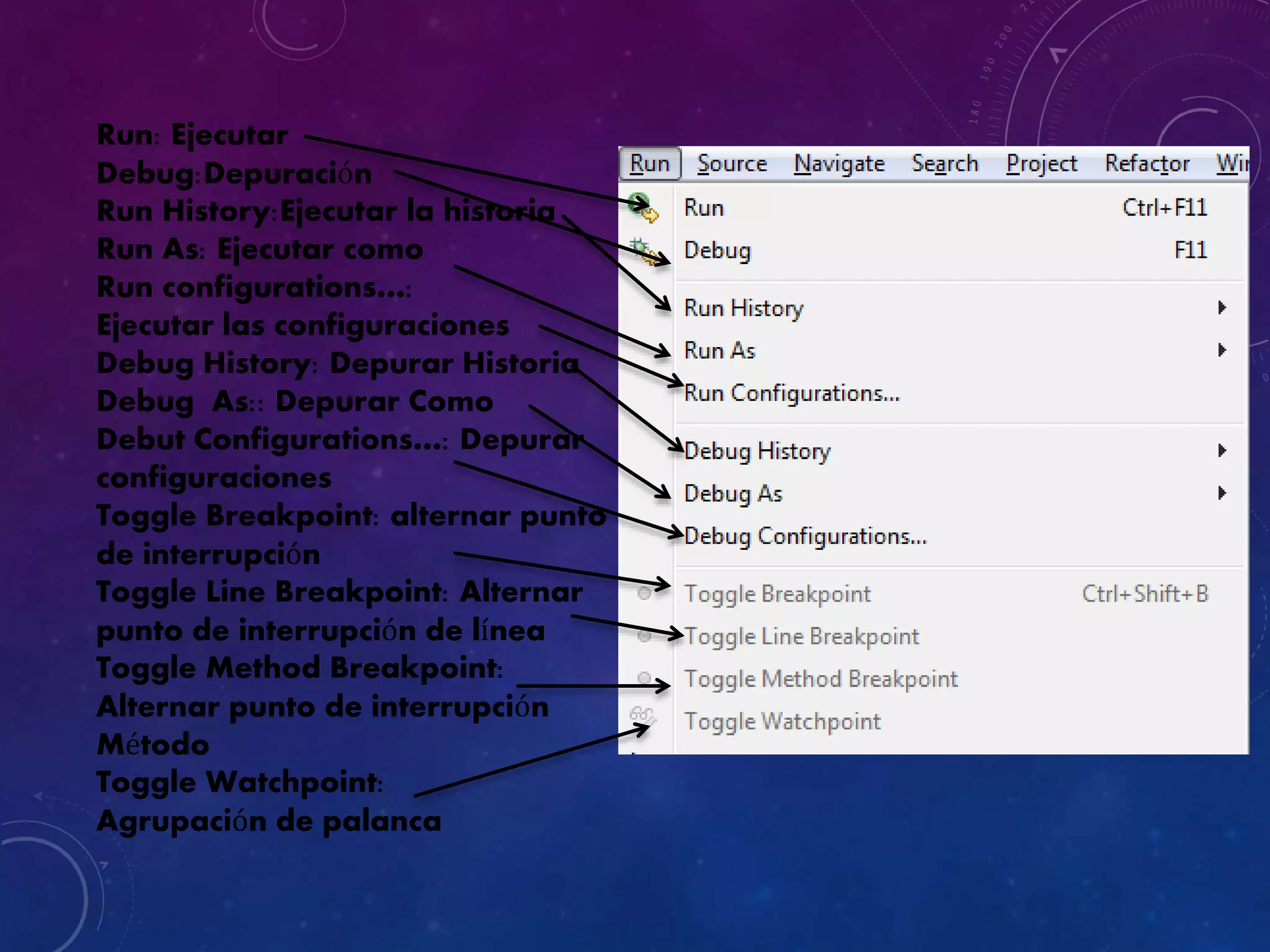Screen dimensions: 1270x952
Task: Click the Toggle Method Breakpoint circle icon
Action: 644,678
